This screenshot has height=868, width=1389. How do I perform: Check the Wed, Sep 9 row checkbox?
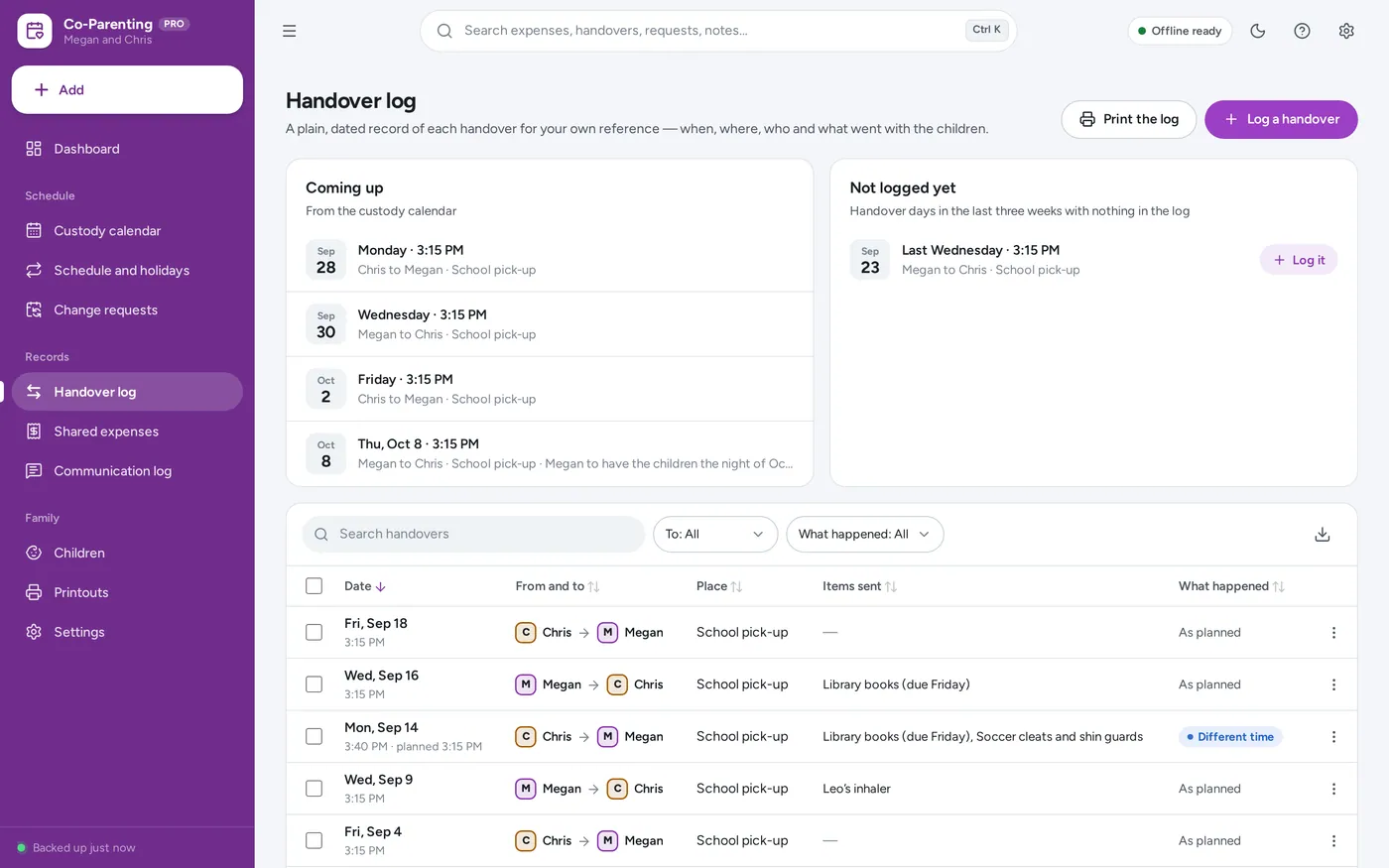315,789
